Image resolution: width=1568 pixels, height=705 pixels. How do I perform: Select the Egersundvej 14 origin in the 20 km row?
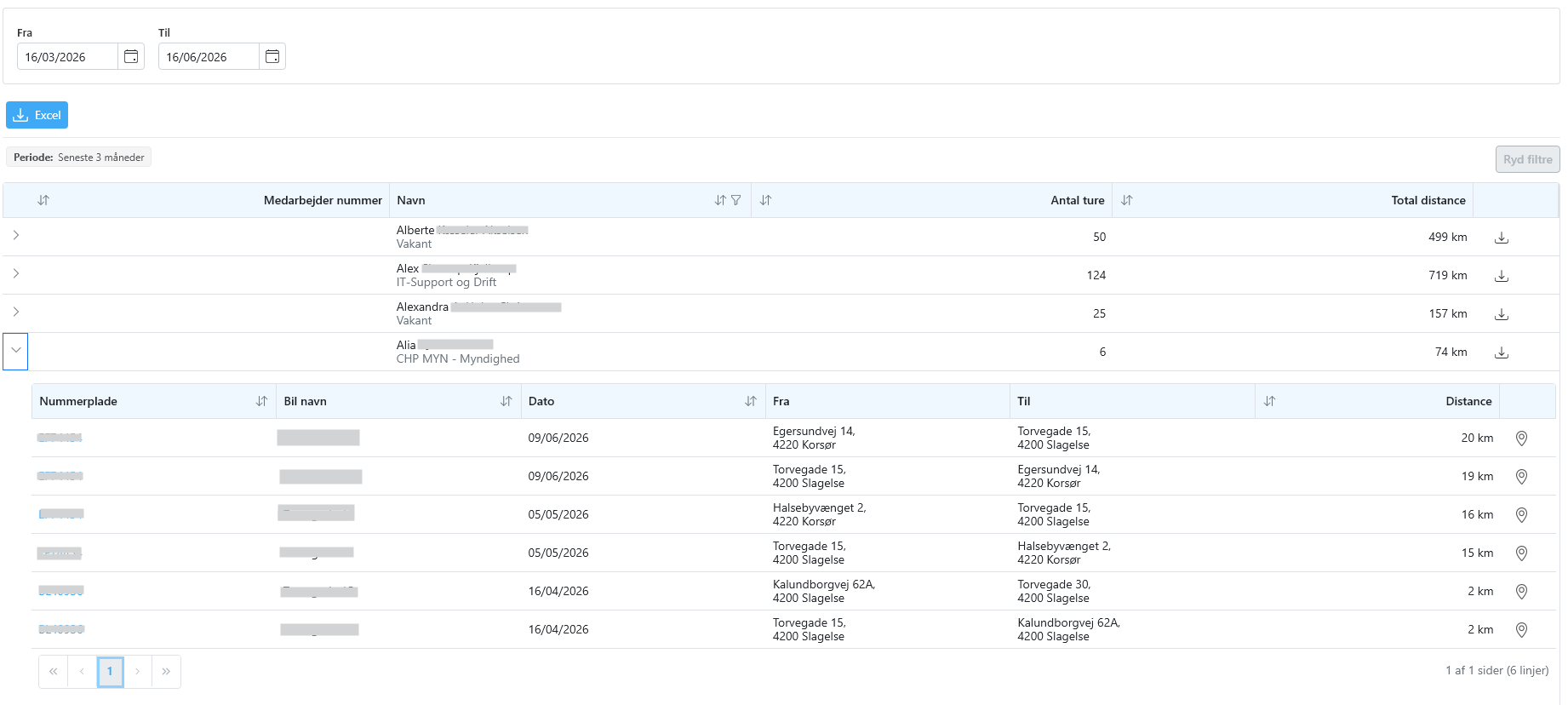coord(814,438)
